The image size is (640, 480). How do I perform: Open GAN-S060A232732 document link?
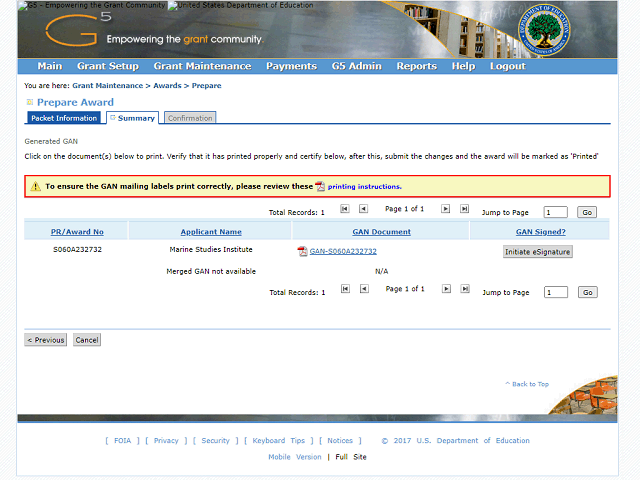click(x=343, y=251)
